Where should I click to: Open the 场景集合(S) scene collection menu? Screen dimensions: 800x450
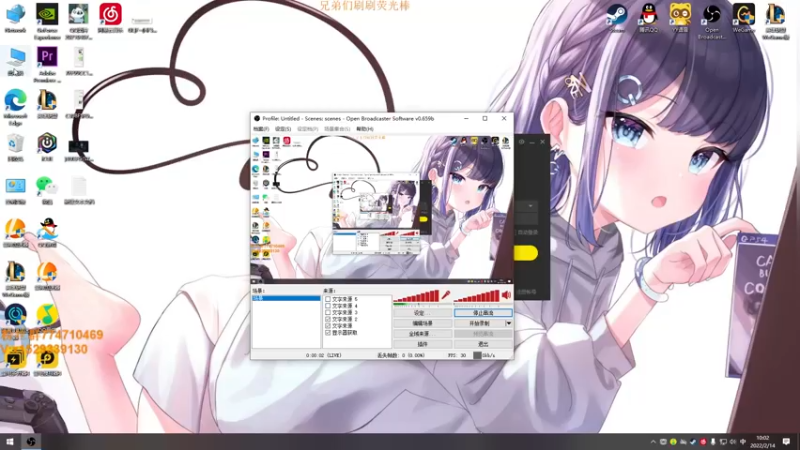337,129
